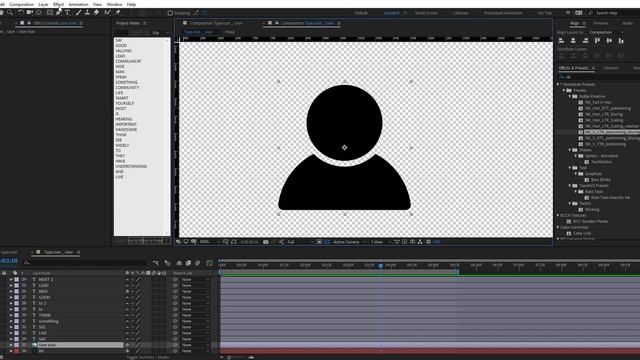Select the Rectangle shape tool
The height and width of the screenshot is (360, 640).
coord(49,13)
